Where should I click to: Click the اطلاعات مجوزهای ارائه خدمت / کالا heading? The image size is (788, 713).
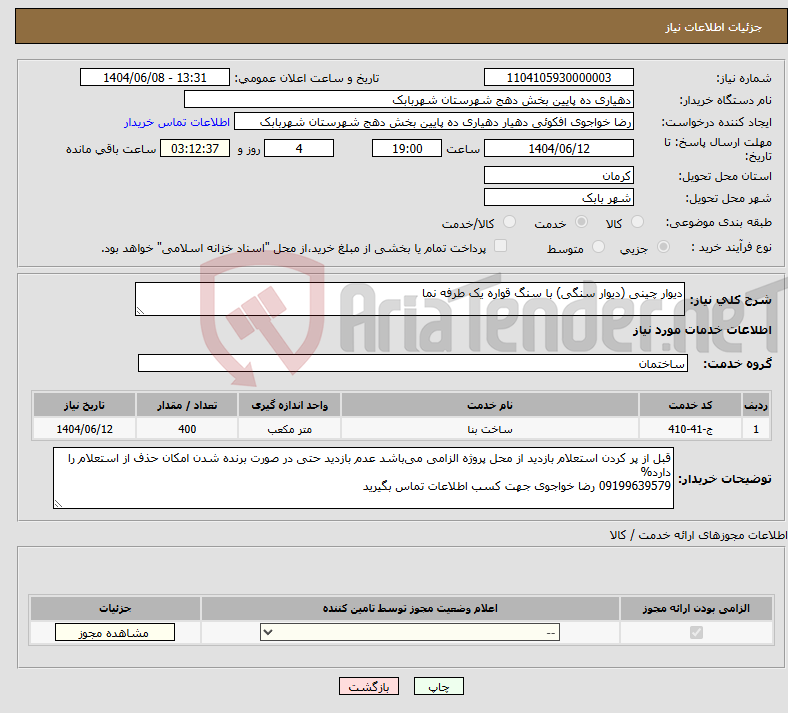coord(698,535)
